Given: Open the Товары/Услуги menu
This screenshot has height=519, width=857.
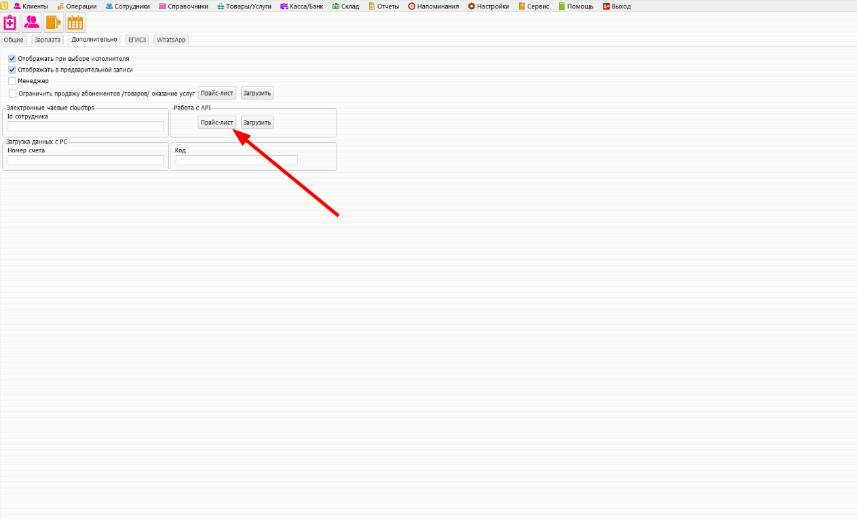Looking at the screenshot, I should [244, 6].
